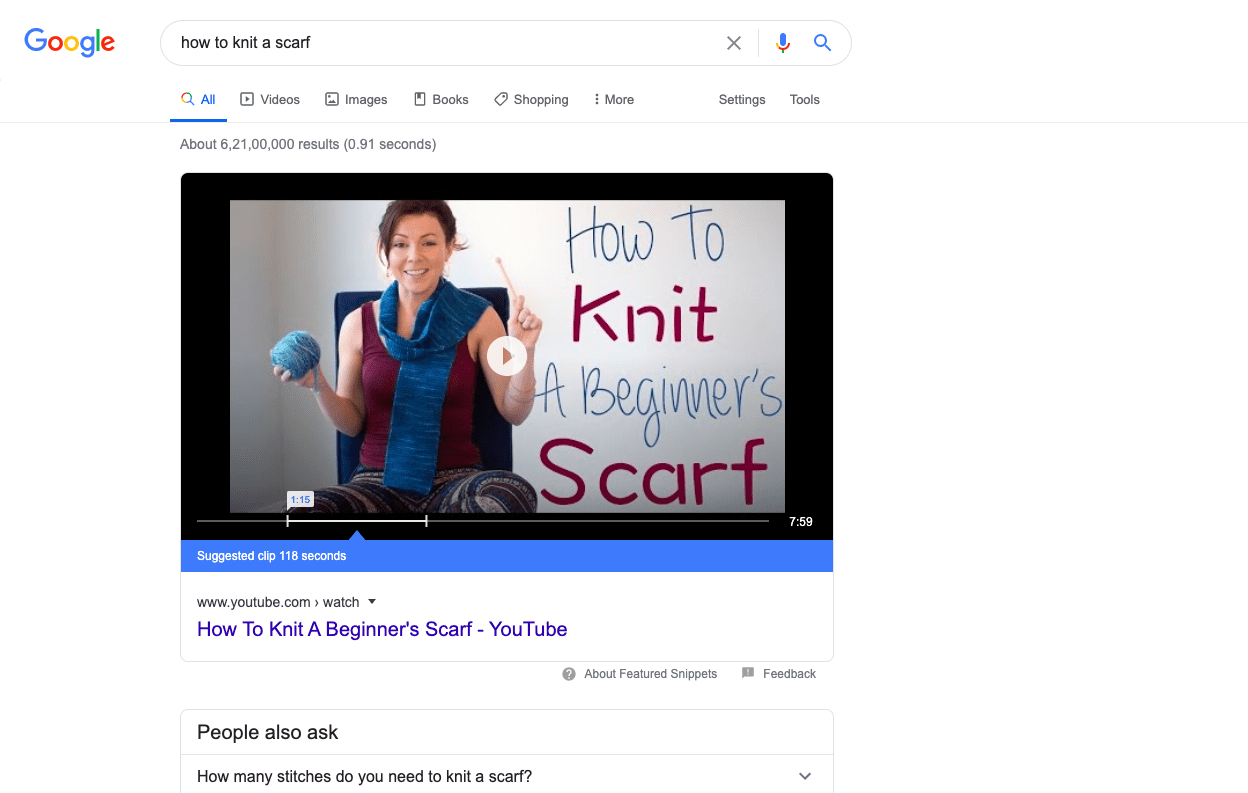This screenshot has height=793, width=1248.
Task: Open the More options menu
Action: coord(613,100)
